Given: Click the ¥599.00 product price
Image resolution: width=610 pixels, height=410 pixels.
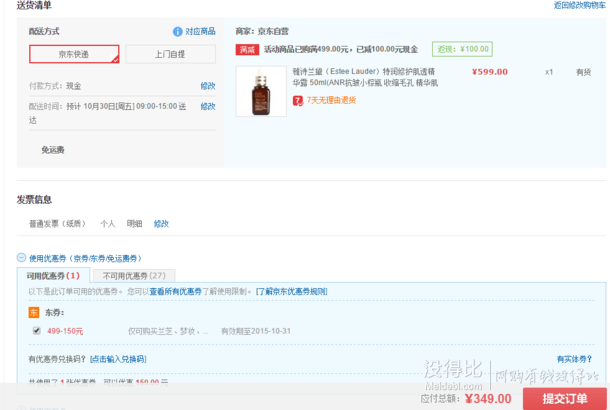Looking at the screenshot, I should (489, 72).
